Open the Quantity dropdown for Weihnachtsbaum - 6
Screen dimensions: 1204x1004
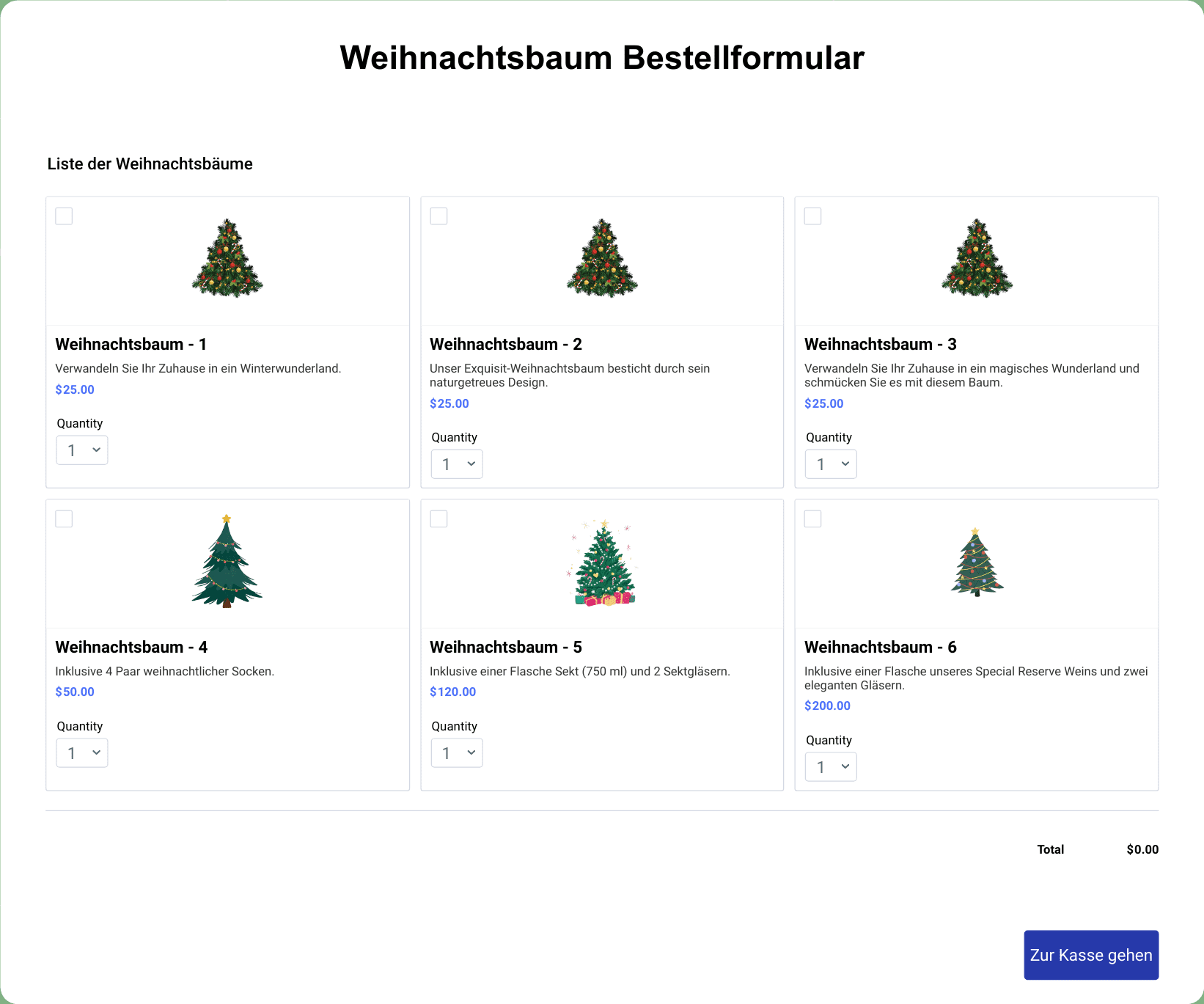pyautogui.click(x=832, y=767)
